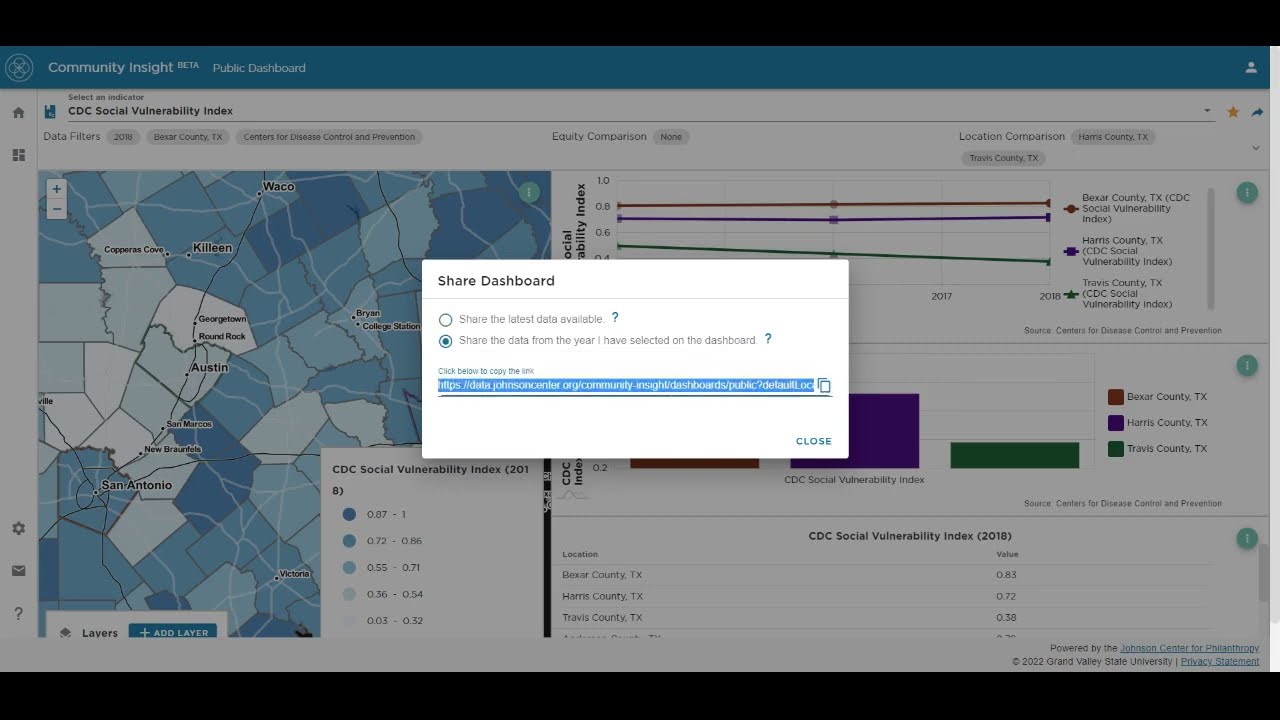The width and height of the screenshot is (1280, 720).
Task: Toggle Travis County line chart legend entry
Action: (x=1128, y=293)
